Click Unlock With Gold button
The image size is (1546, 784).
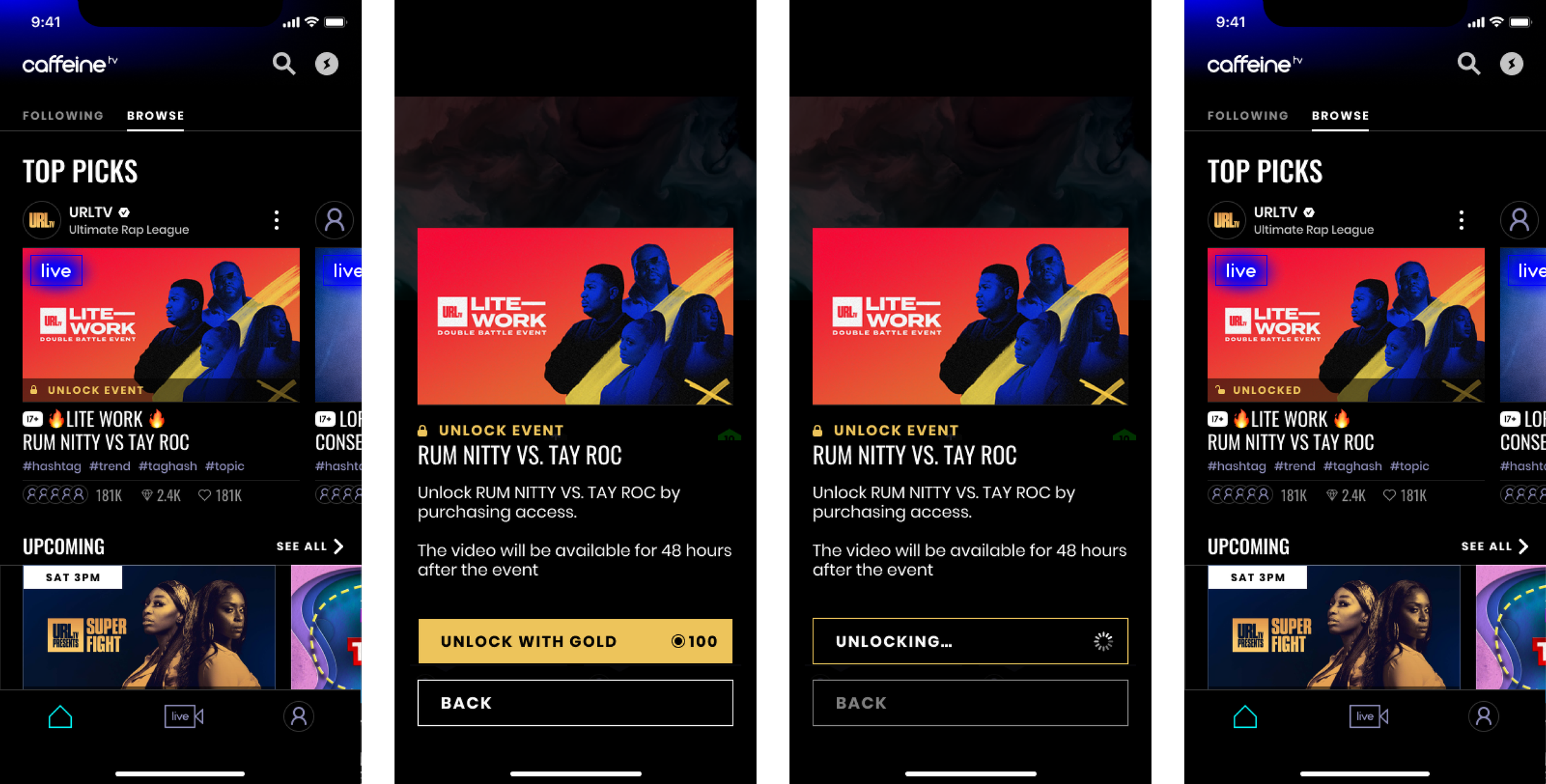575,641
